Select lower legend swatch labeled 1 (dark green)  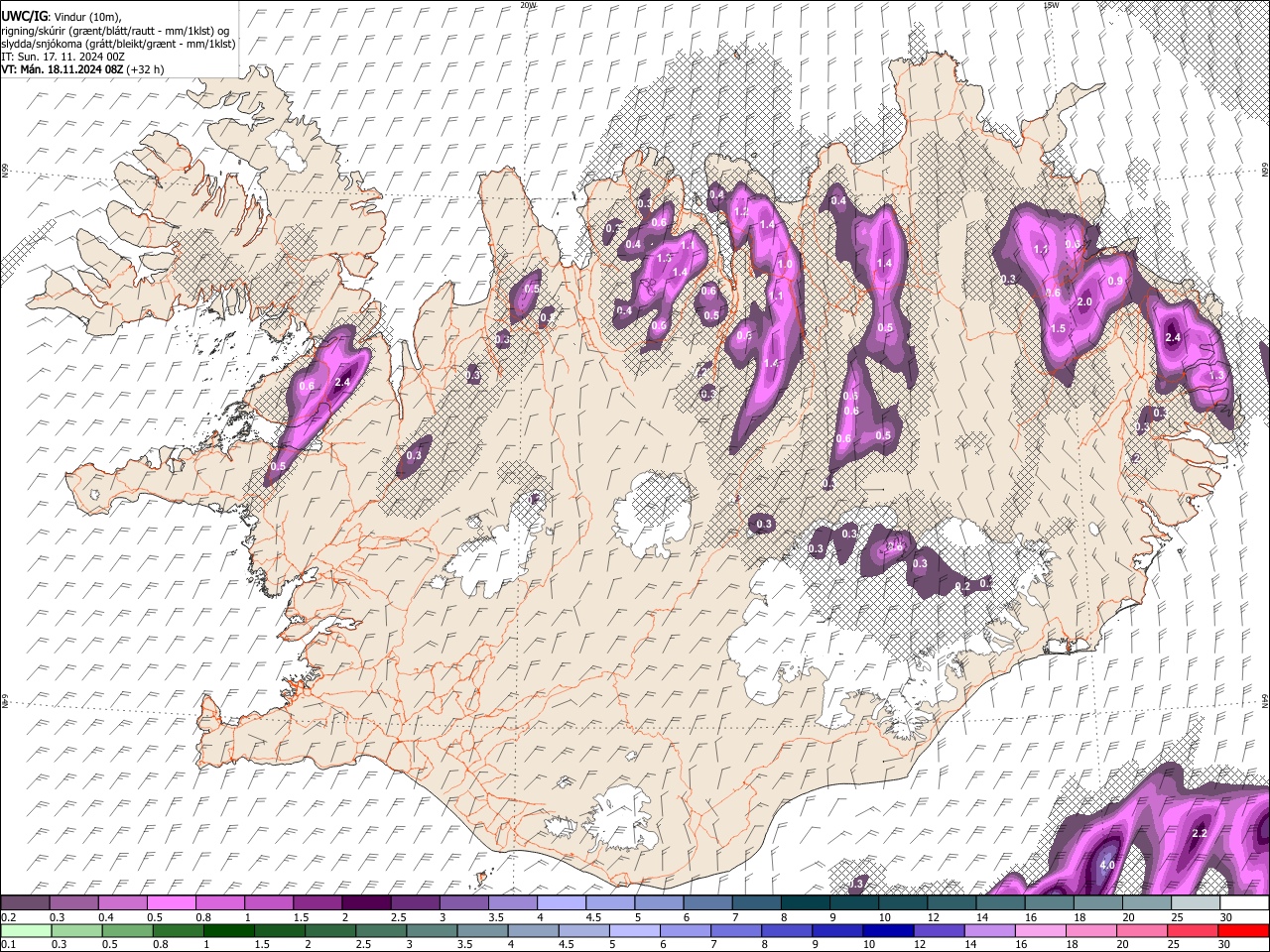[x=229, y=930]
